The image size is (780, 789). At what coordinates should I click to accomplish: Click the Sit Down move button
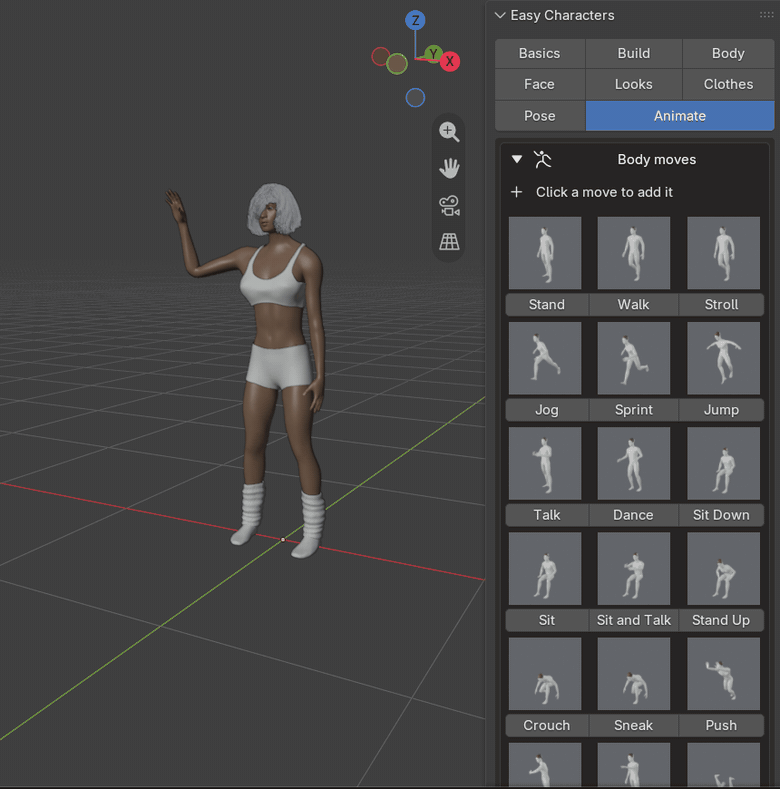721,515
